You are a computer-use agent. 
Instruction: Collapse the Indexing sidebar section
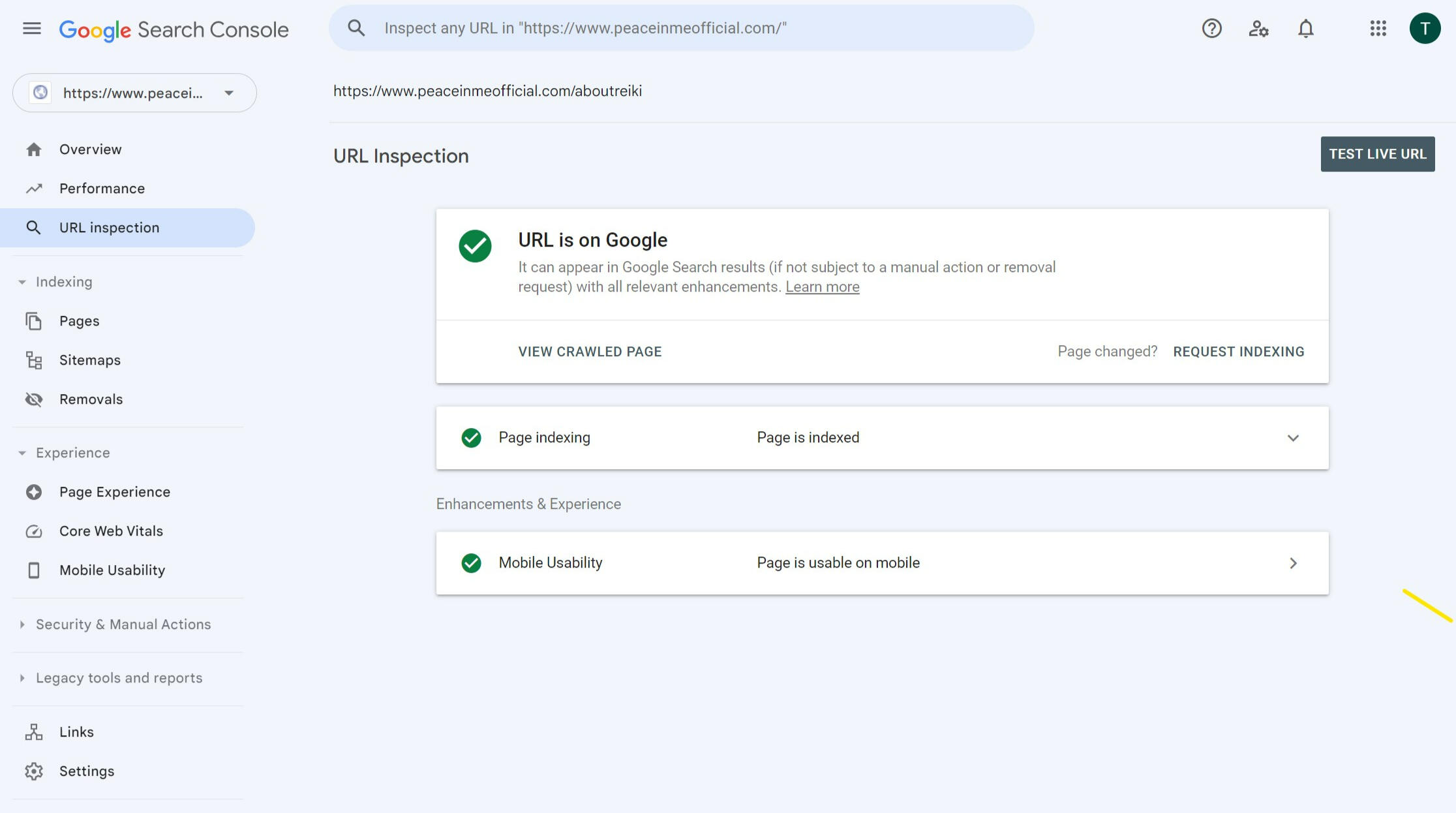(x=22, y=282)
